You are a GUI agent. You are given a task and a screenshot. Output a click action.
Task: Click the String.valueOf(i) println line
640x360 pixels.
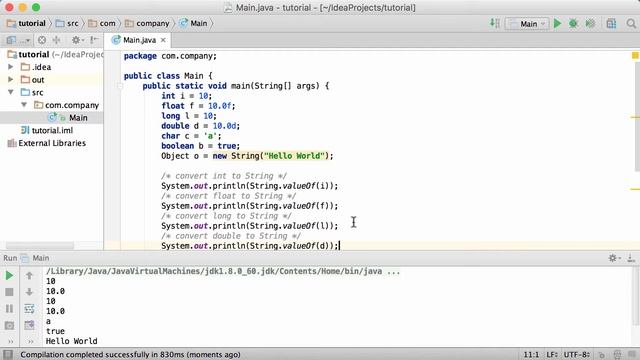point(249,186)
